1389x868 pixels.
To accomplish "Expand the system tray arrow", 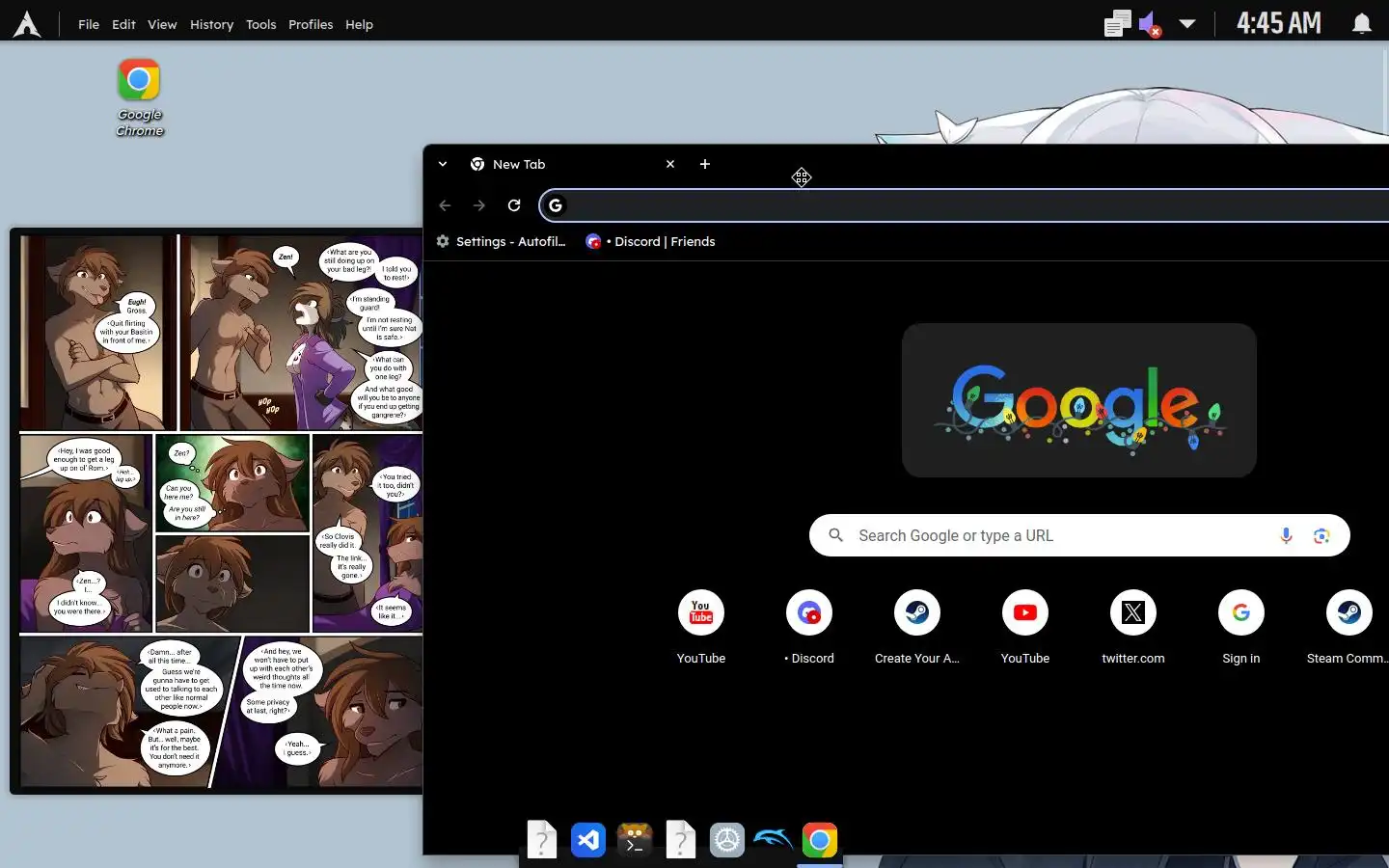I will point(1187,24).
